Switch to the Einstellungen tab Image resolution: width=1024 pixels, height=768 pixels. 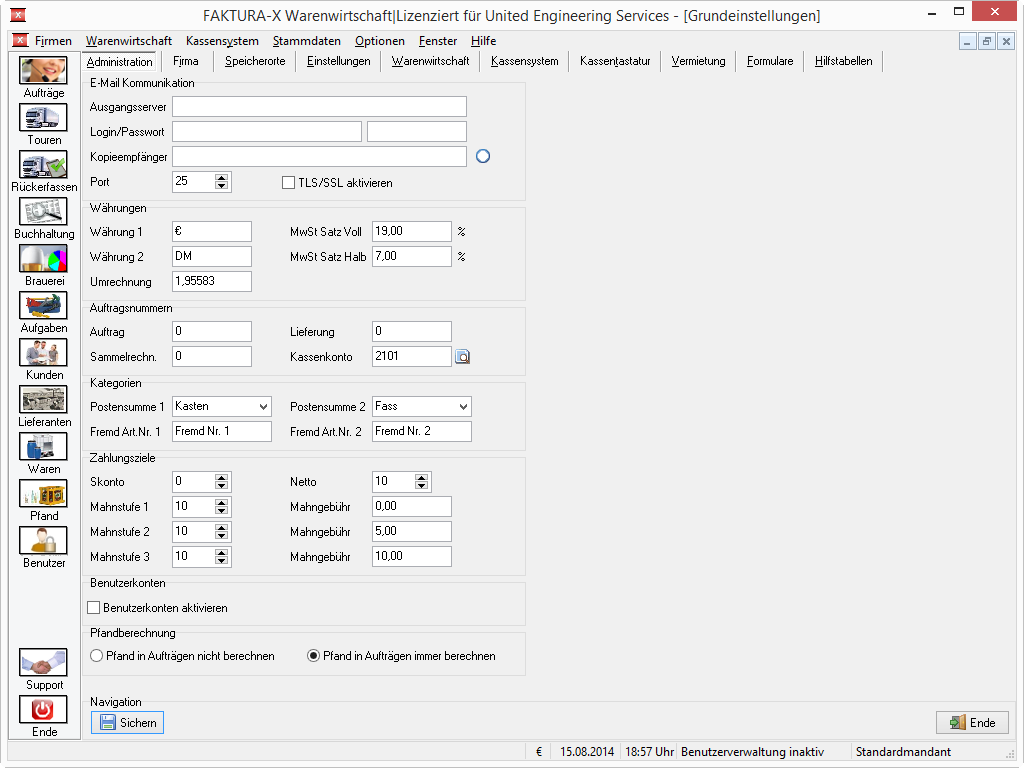click(338, 61)
